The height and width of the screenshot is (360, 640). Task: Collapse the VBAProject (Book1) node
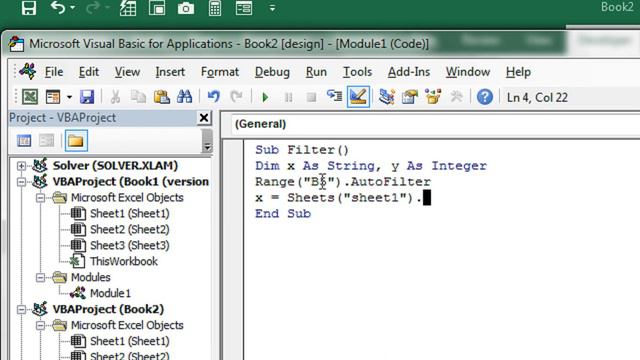coord(21,182)
